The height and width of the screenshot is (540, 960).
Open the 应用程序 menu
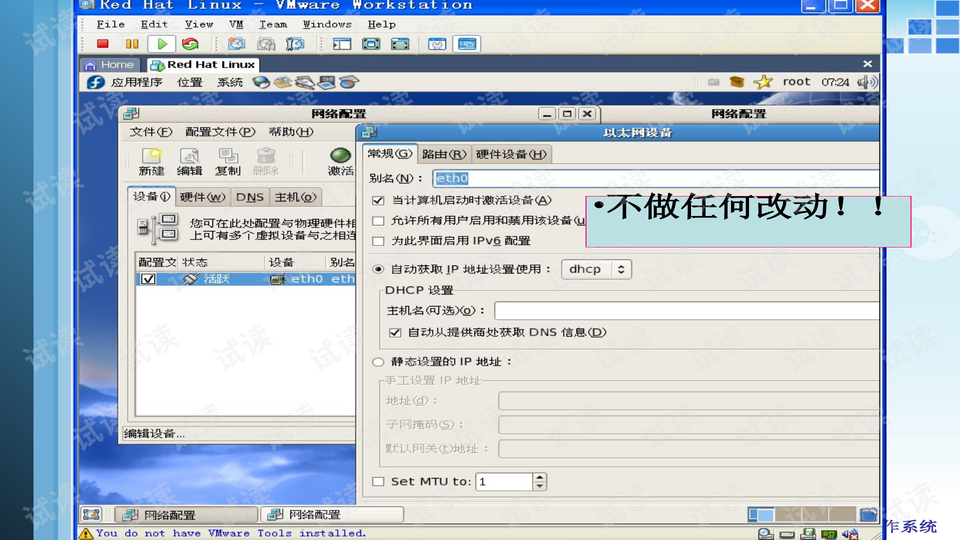[137, 82]
